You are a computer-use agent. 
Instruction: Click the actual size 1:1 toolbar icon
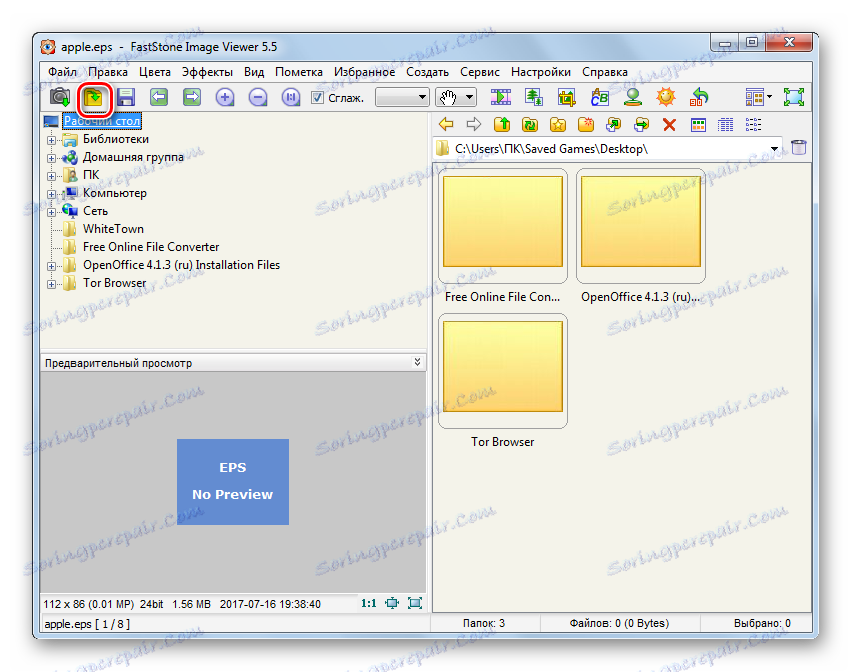point(291,98)
